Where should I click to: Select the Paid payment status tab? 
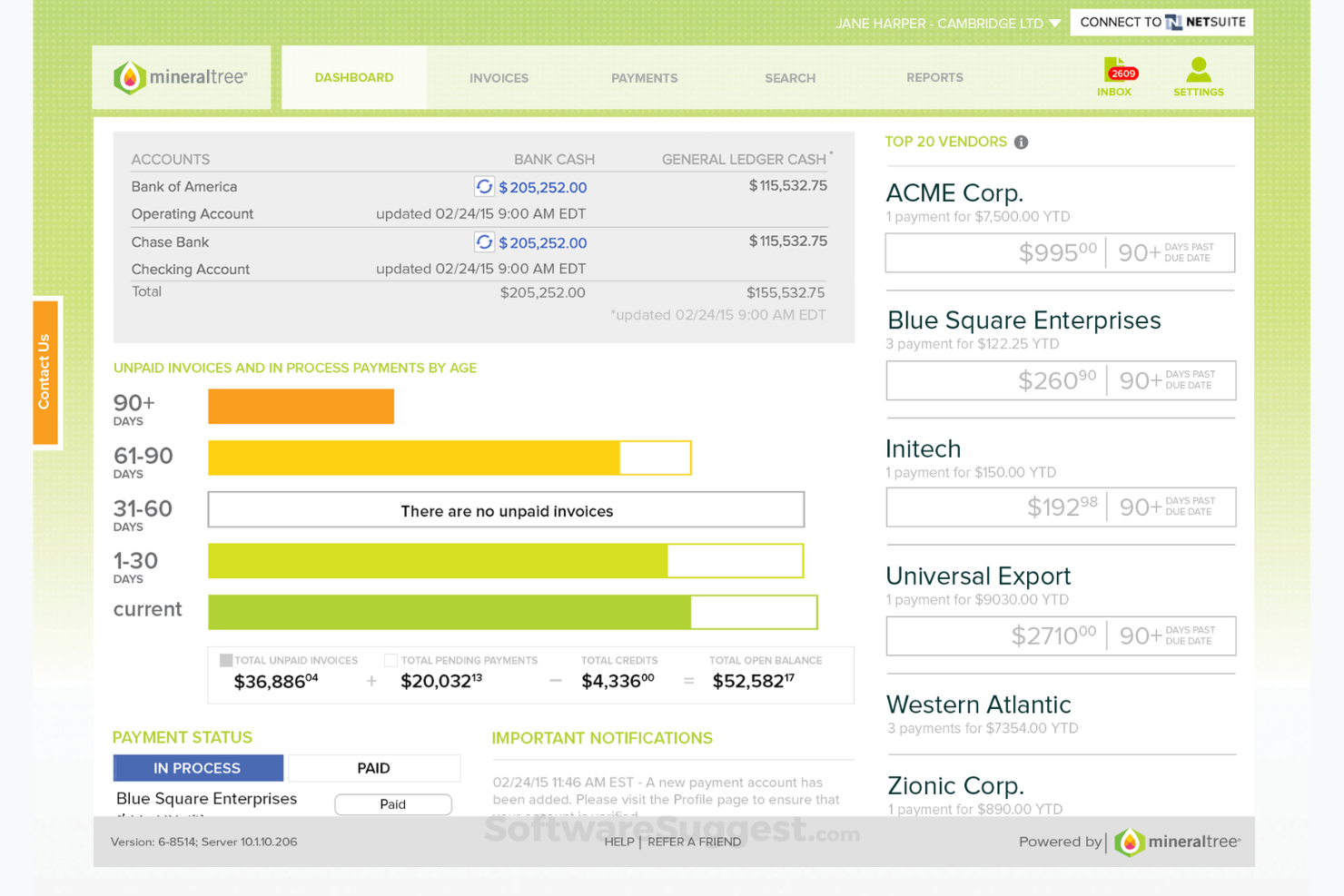tap(373, 768)
